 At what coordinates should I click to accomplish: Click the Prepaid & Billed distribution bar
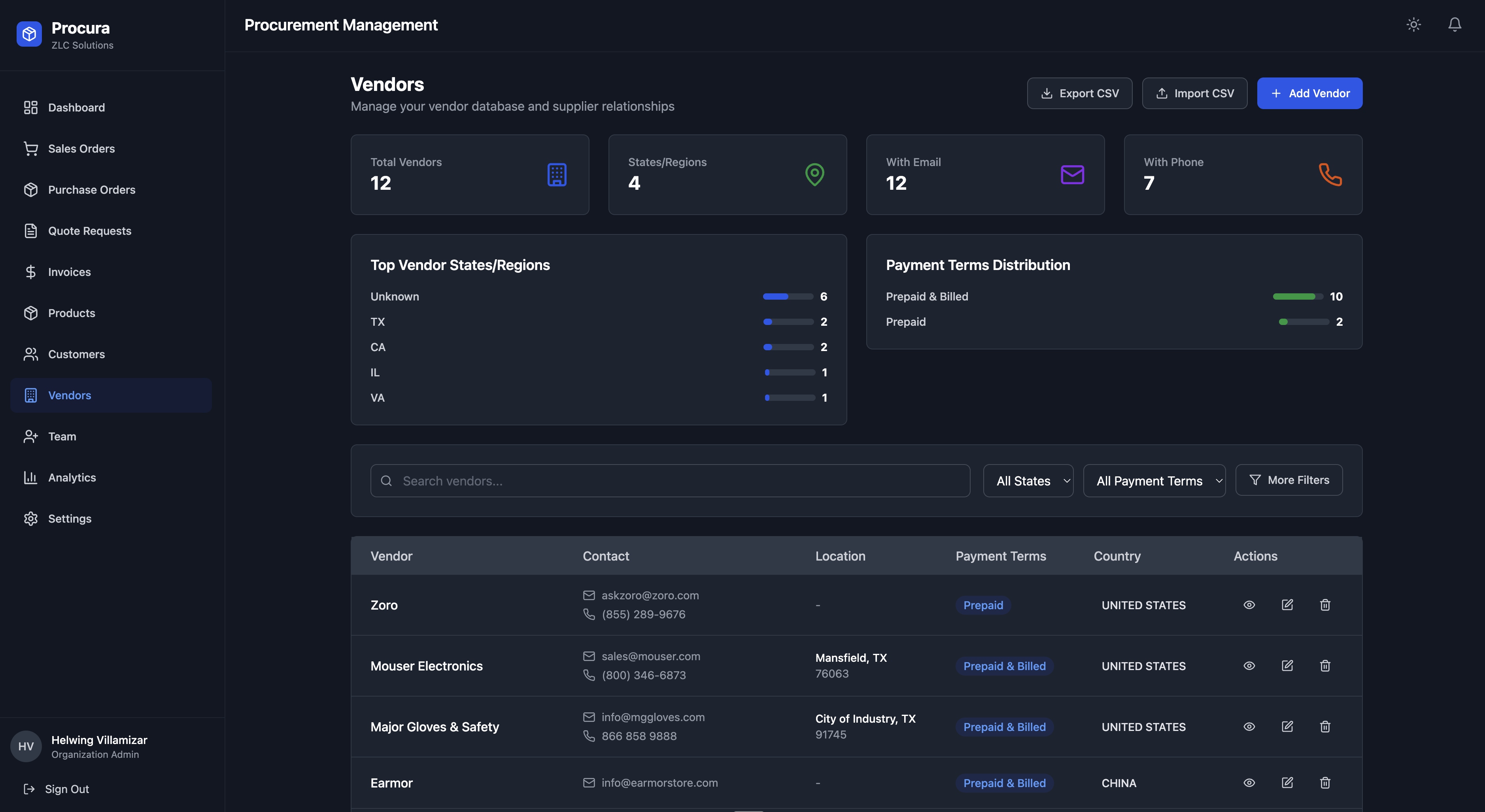click(1297, 296)
